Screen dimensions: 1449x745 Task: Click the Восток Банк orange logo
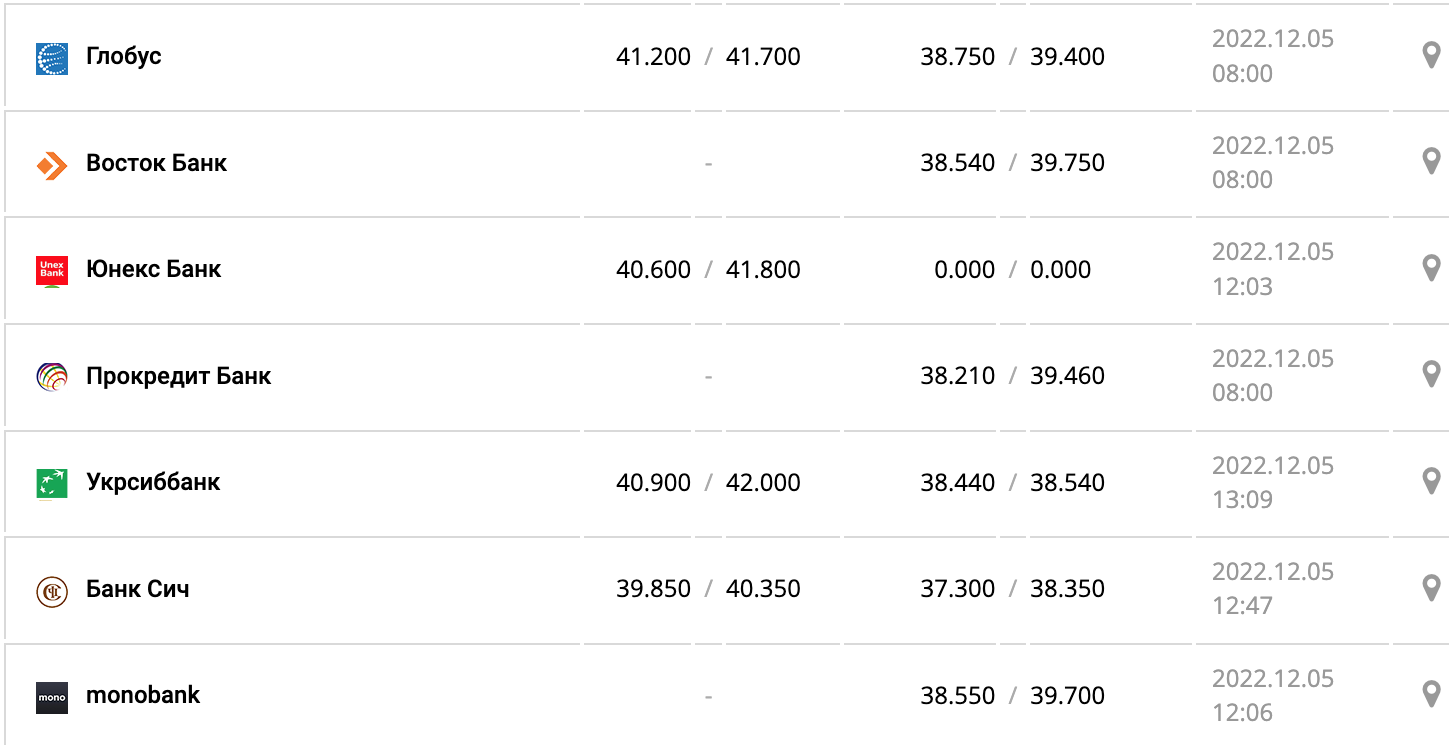[52, 165]
